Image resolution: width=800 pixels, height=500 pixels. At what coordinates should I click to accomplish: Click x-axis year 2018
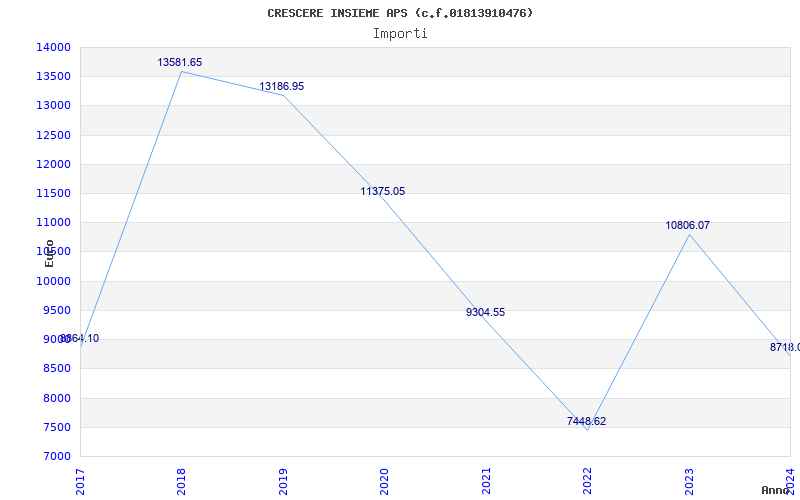(182, 481)
